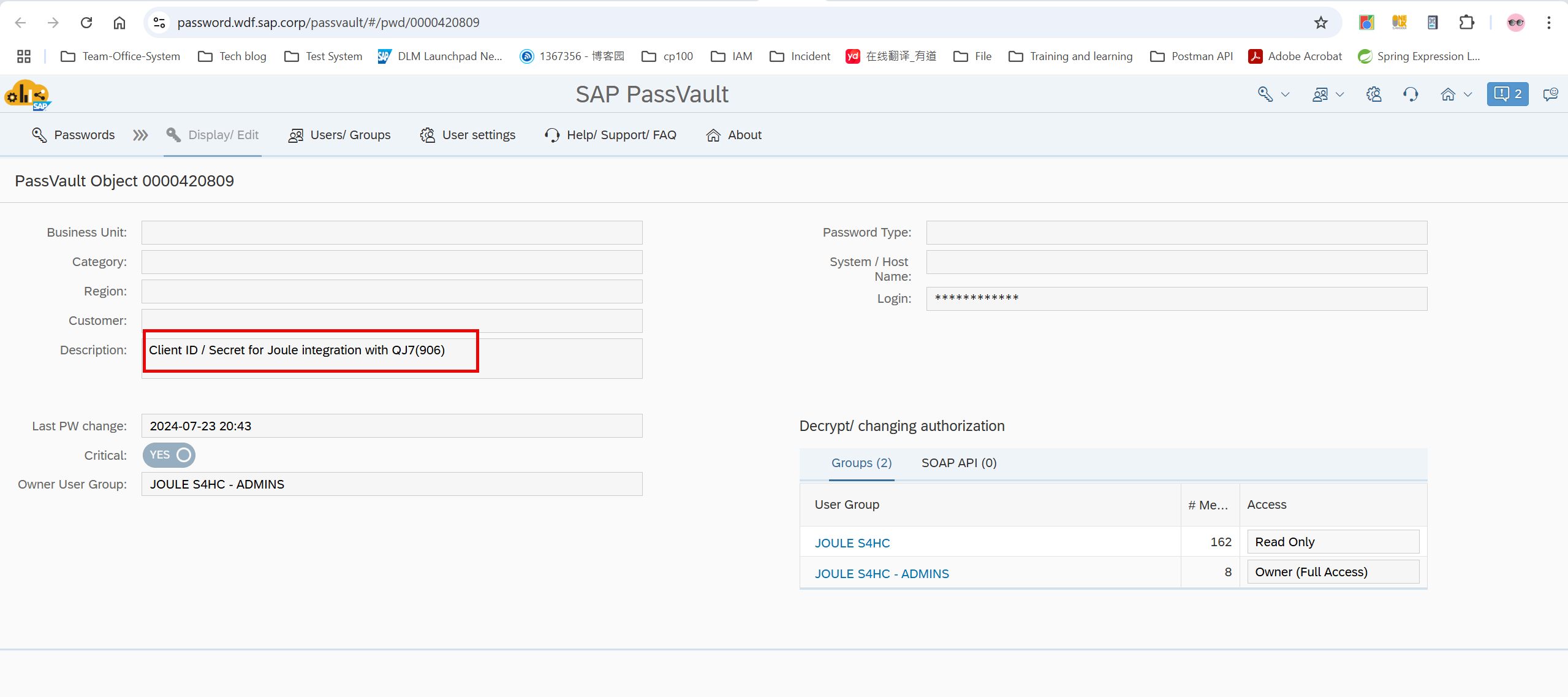1568x697 pixels.
Task: Open the feedback chat icon in header
Action: tap(1550, 94)
